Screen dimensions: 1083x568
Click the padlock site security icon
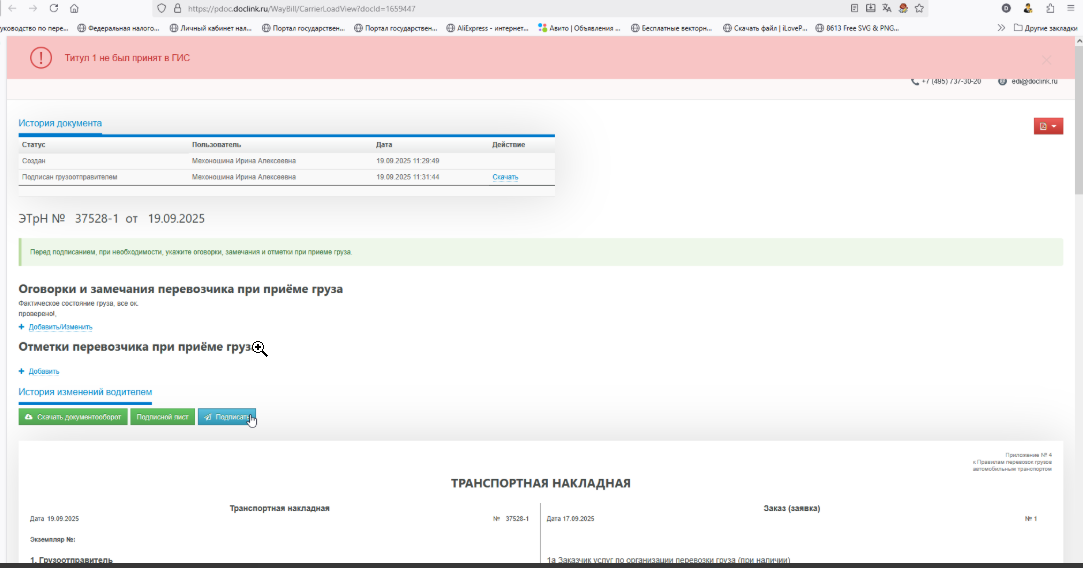click(177, 8)
